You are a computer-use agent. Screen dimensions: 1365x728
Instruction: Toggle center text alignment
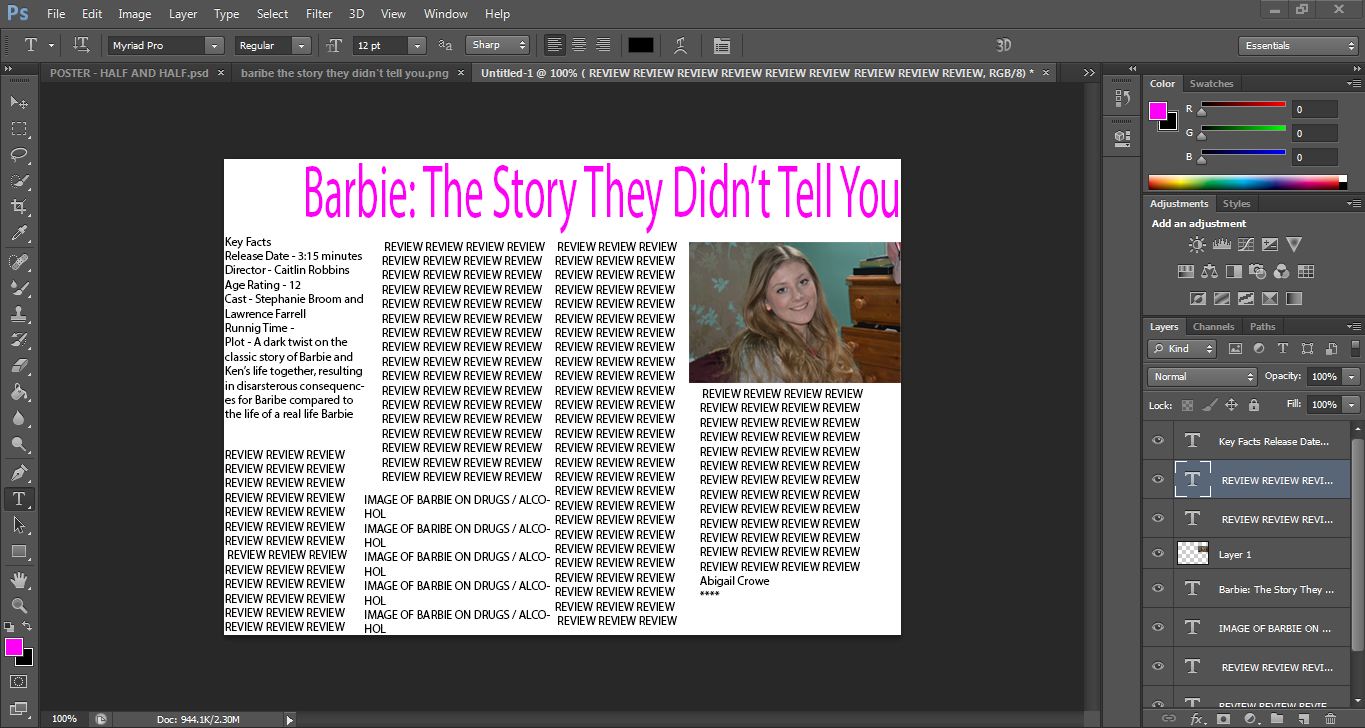pyautogui.click(x=578, y=45)
